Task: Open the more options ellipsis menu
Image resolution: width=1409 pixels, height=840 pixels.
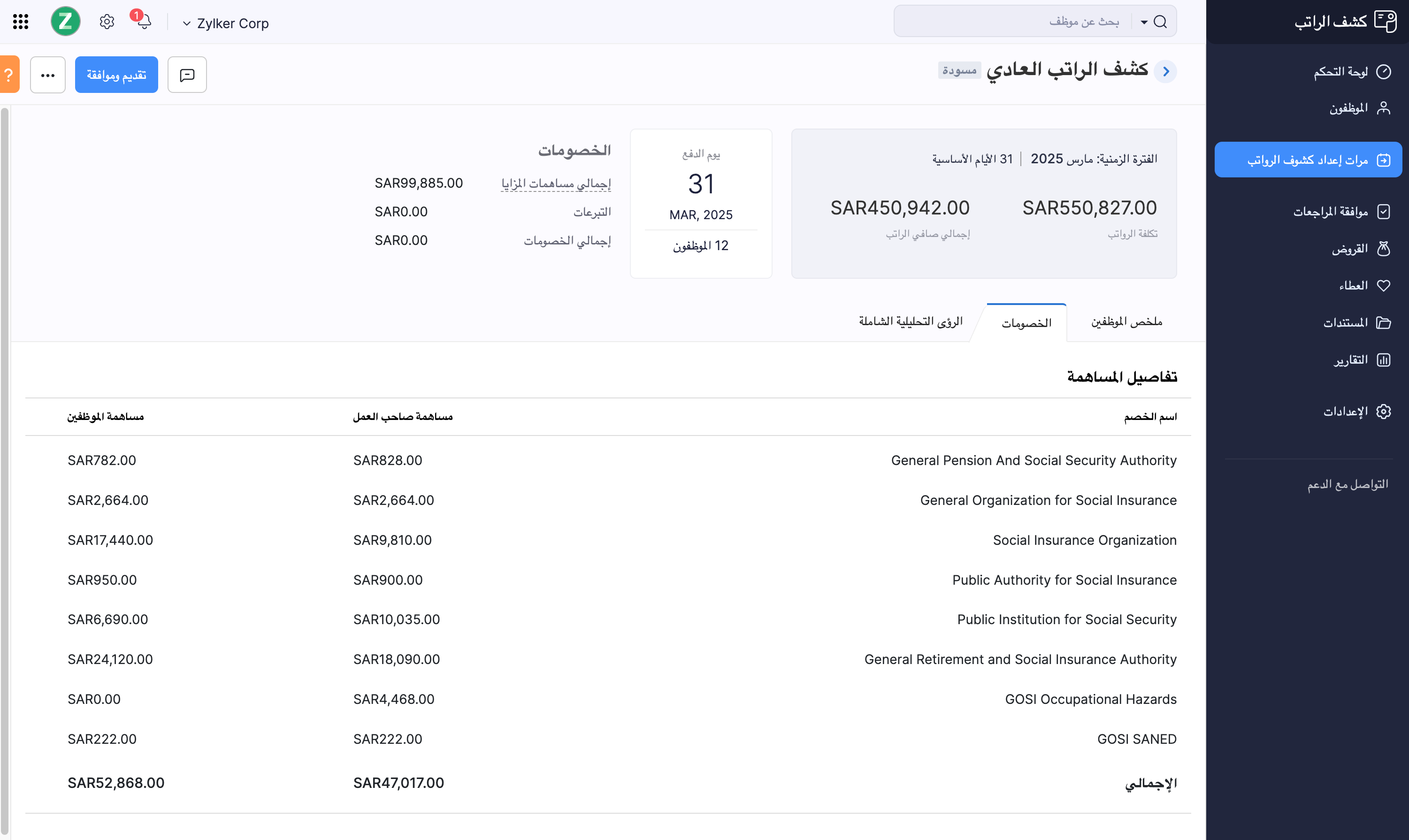Action: click(47, 74)
